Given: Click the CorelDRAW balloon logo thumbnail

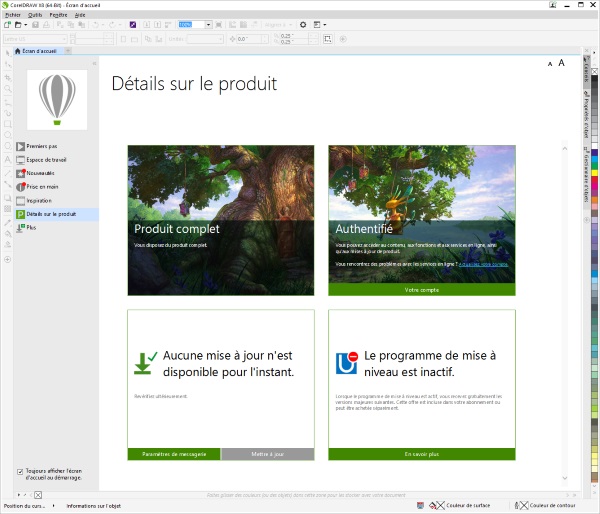Looking at the screenshot, I should (57, 100).
